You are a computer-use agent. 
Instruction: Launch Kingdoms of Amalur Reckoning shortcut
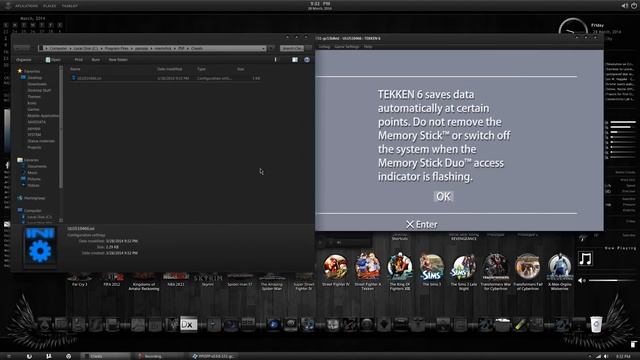coord(144,282)
